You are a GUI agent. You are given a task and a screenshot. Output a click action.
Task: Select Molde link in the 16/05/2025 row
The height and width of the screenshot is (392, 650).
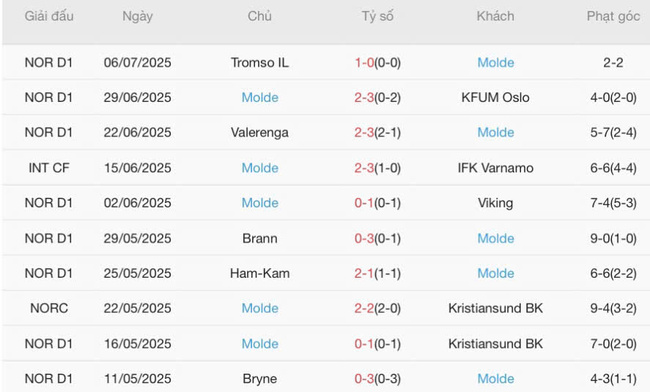click(x=260, y=344)
